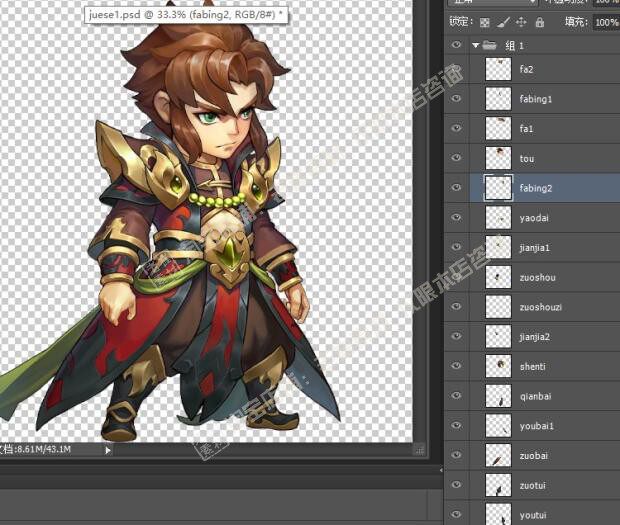The height and width of the screenshot is (525, 620).
Task: Select the layer named shenti
Action: click(533, 366)
